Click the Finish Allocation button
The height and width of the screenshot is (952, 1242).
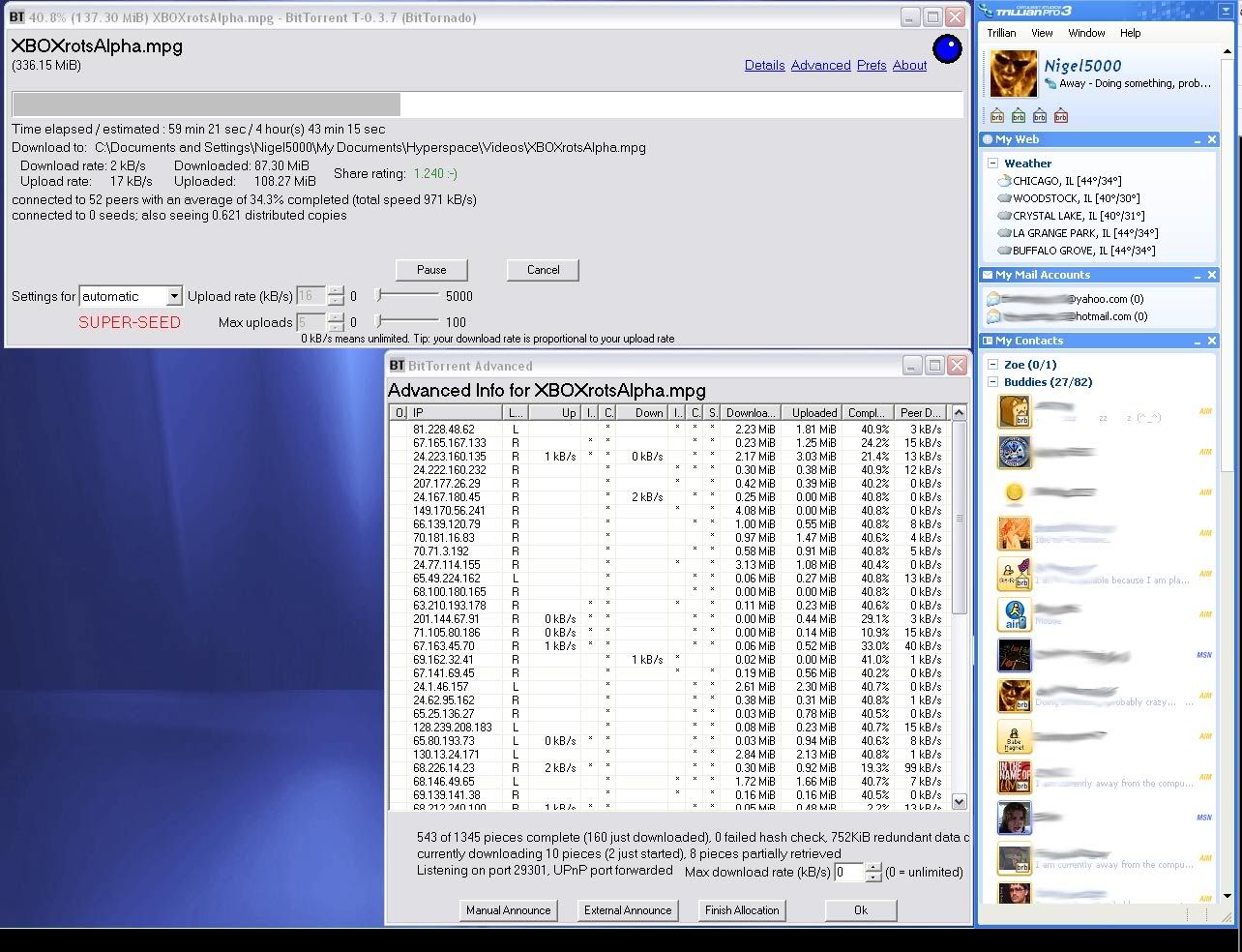742,910
